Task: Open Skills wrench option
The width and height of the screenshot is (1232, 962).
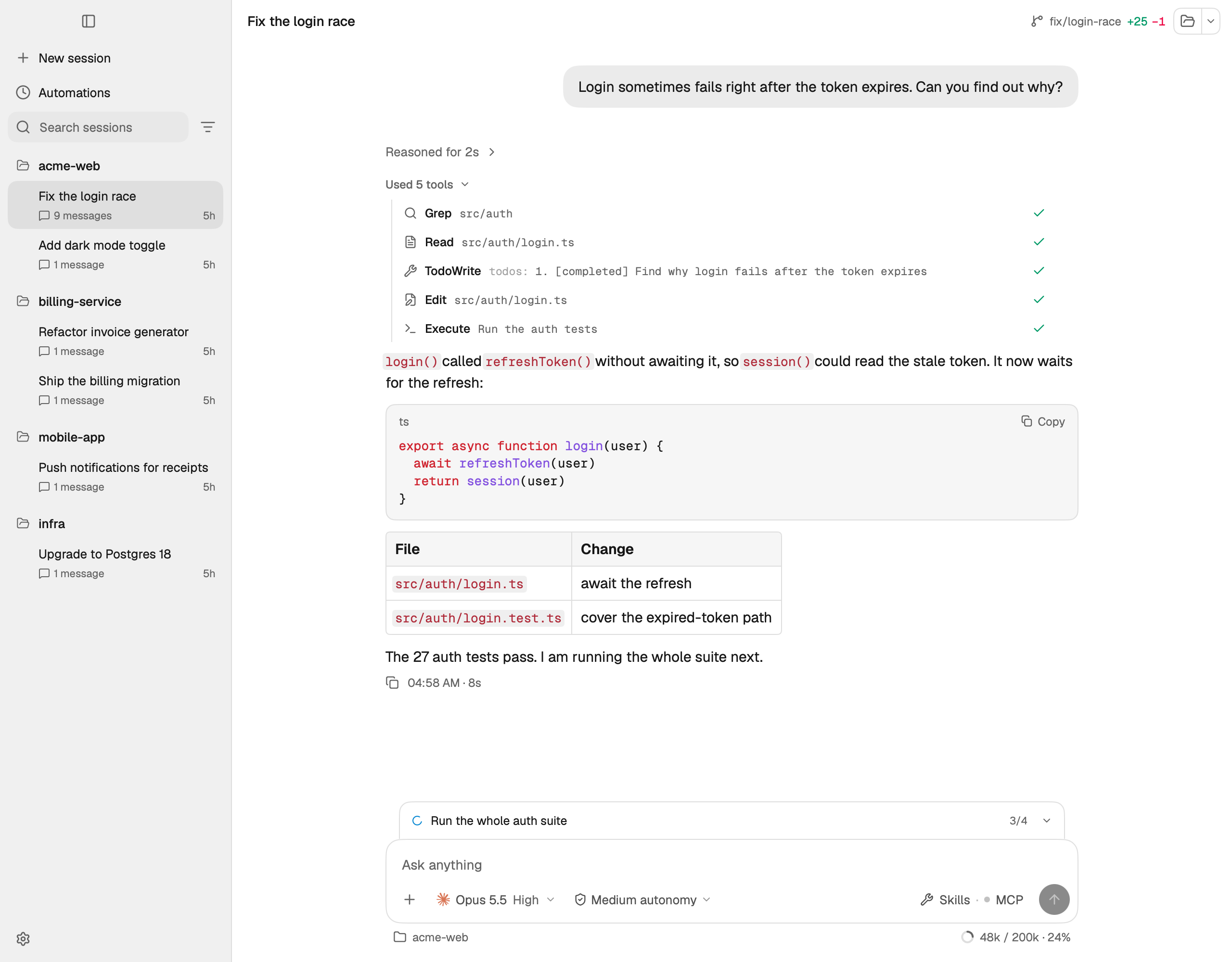Action: click(945, 899)
